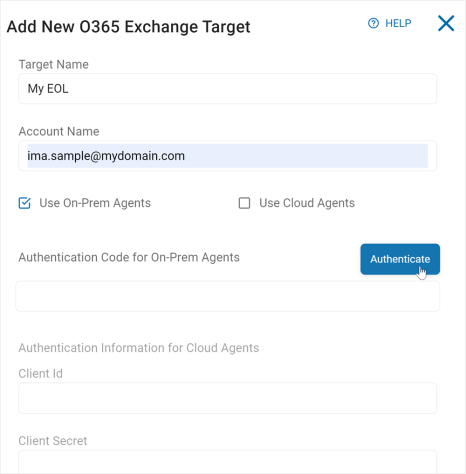Click the Authentication Code for On-Prem Agents label
The image size is (466, 474).
pyautogui.click(x=129, y=257)
